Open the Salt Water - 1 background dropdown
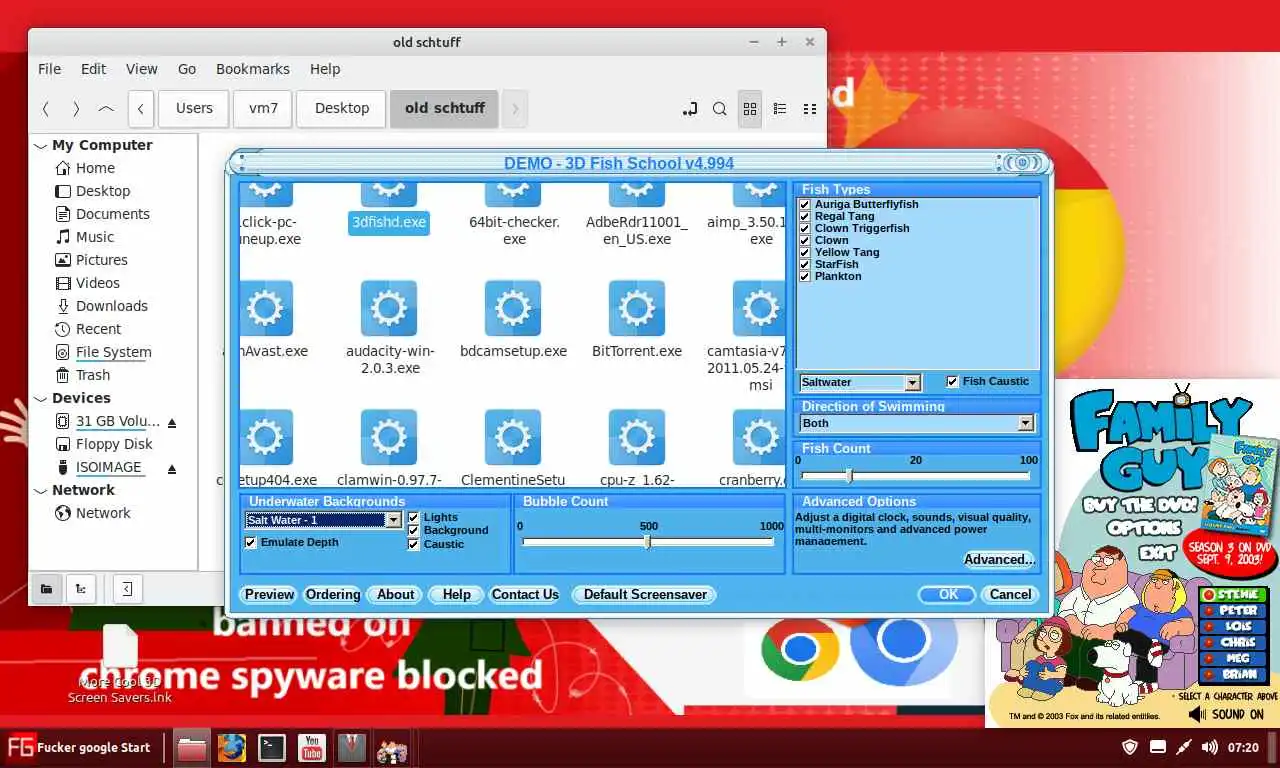The height and width of the screenshot is (768, 1280). [x=393, y=520]
